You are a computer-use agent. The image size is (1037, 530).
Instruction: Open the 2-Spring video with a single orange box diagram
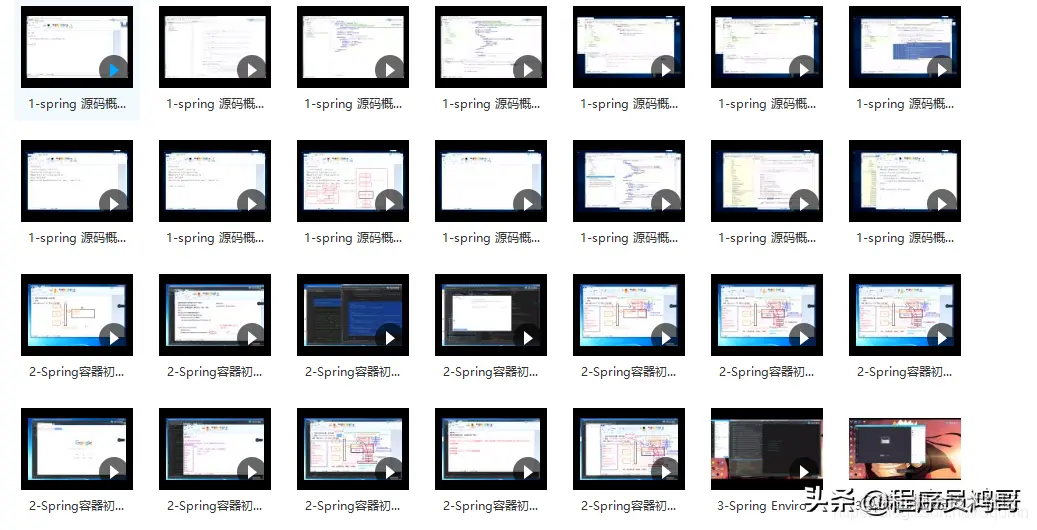[77, 315]
